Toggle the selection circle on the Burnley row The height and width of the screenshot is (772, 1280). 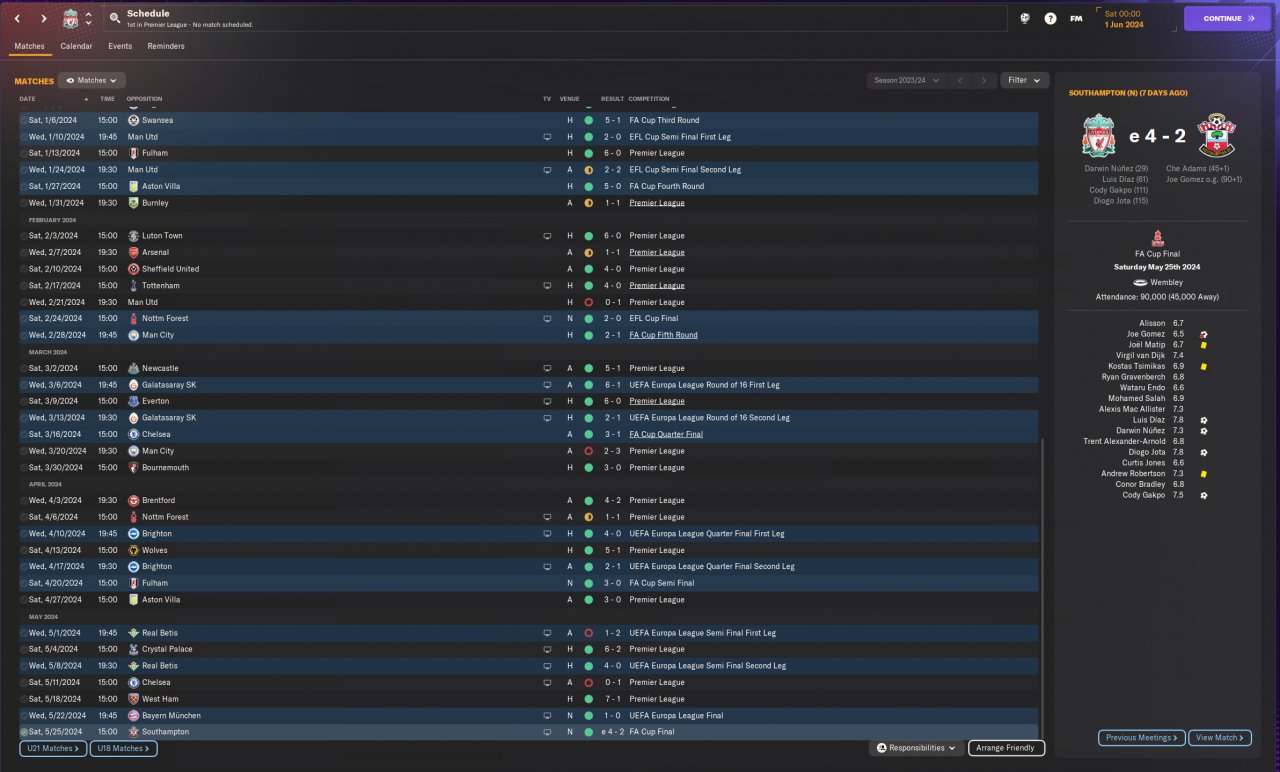coord(23,203)
